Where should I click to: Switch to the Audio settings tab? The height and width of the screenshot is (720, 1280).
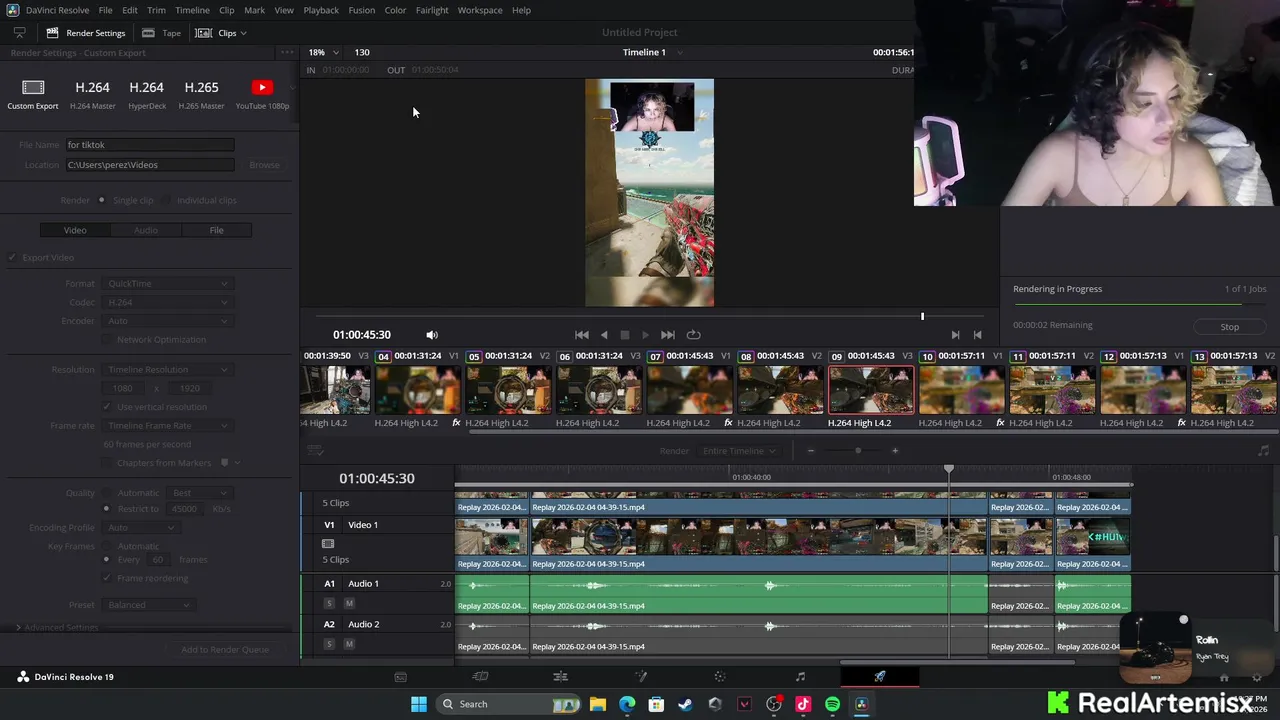pos(146,230)
